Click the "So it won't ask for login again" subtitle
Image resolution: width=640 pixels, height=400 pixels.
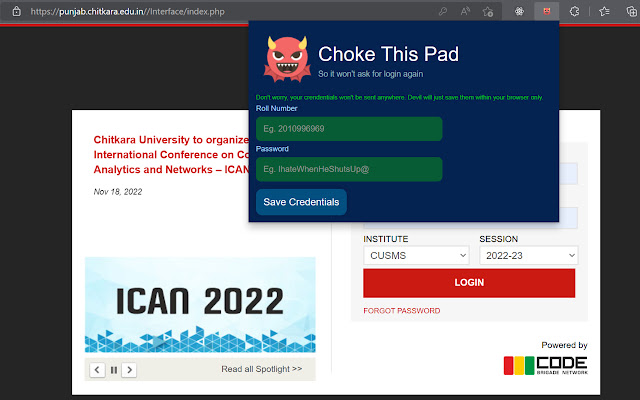click(x=370, y=74)
